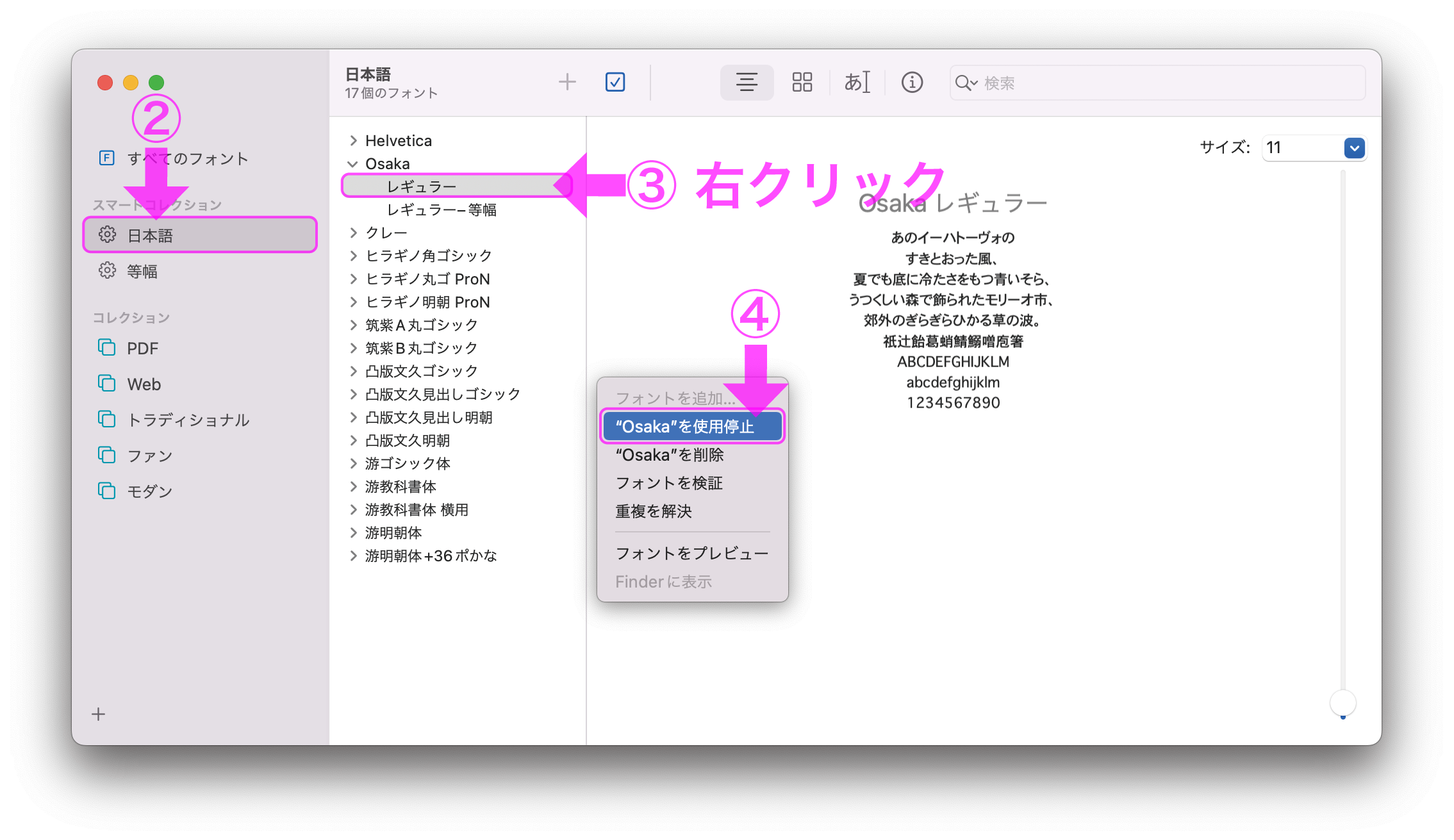Image resolution: width=1454 pixels, height=840 pixels.
Task: Select 凸版文久明朝 row
Action: [457, 440]
